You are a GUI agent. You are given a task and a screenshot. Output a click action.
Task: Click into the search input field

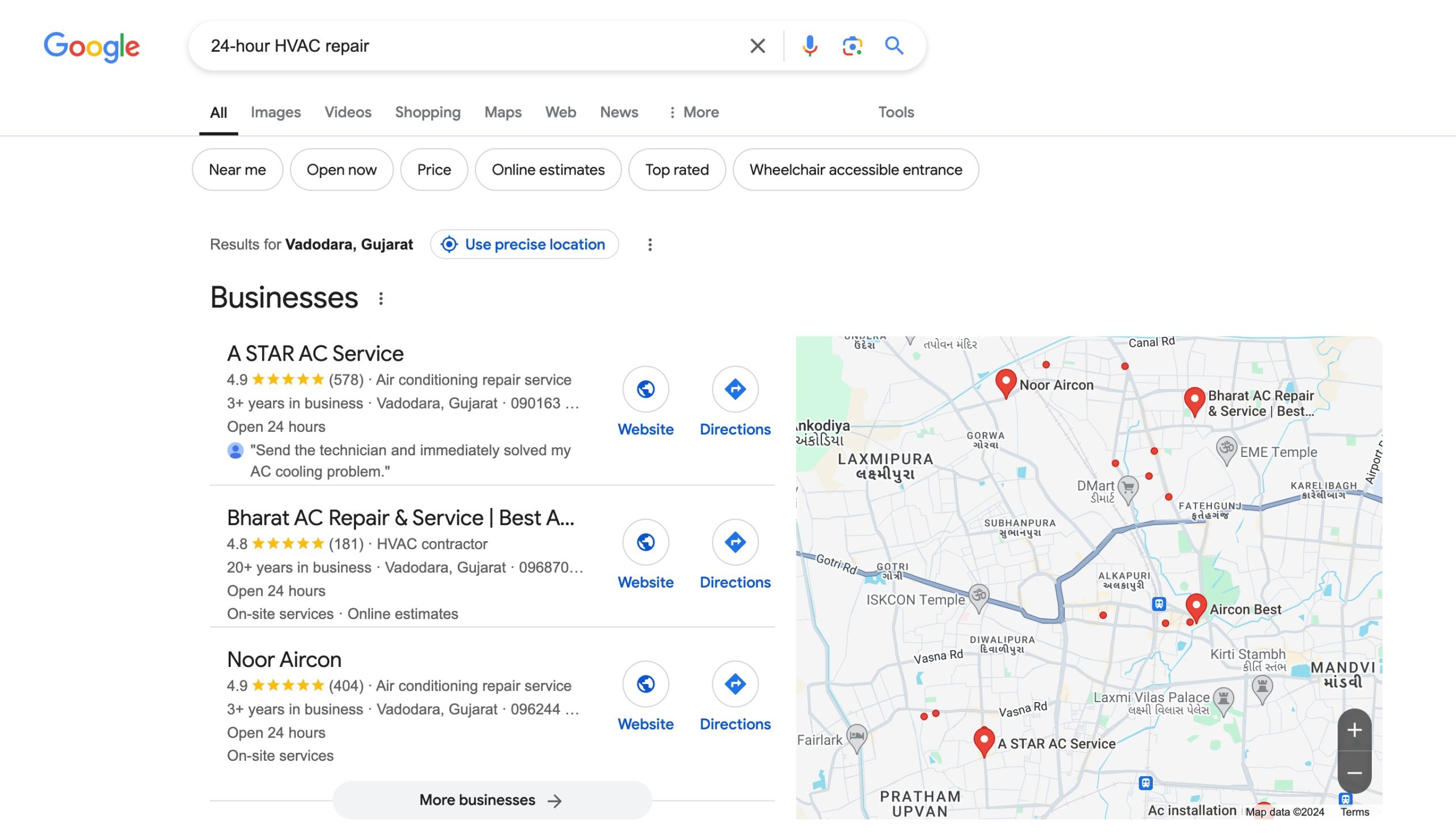(x=471, y=46)
